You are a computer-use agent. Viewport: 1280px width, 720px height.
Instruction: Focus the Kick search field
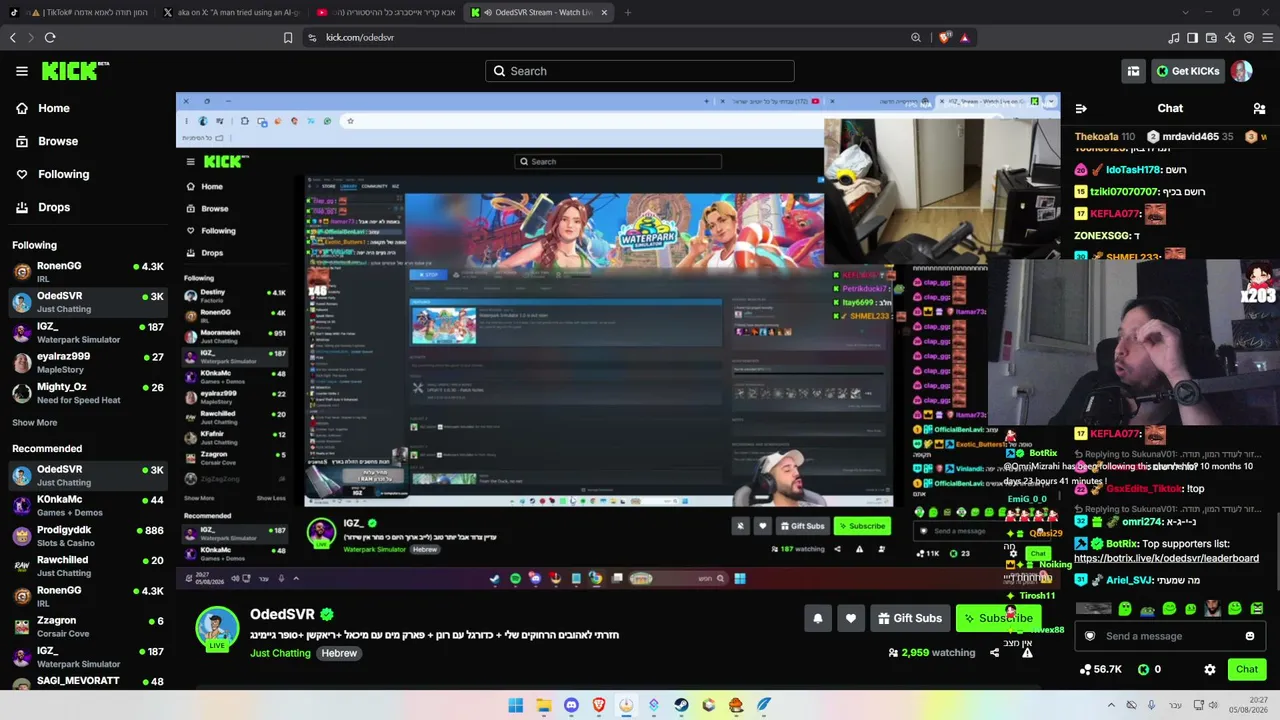coord(640,71)
